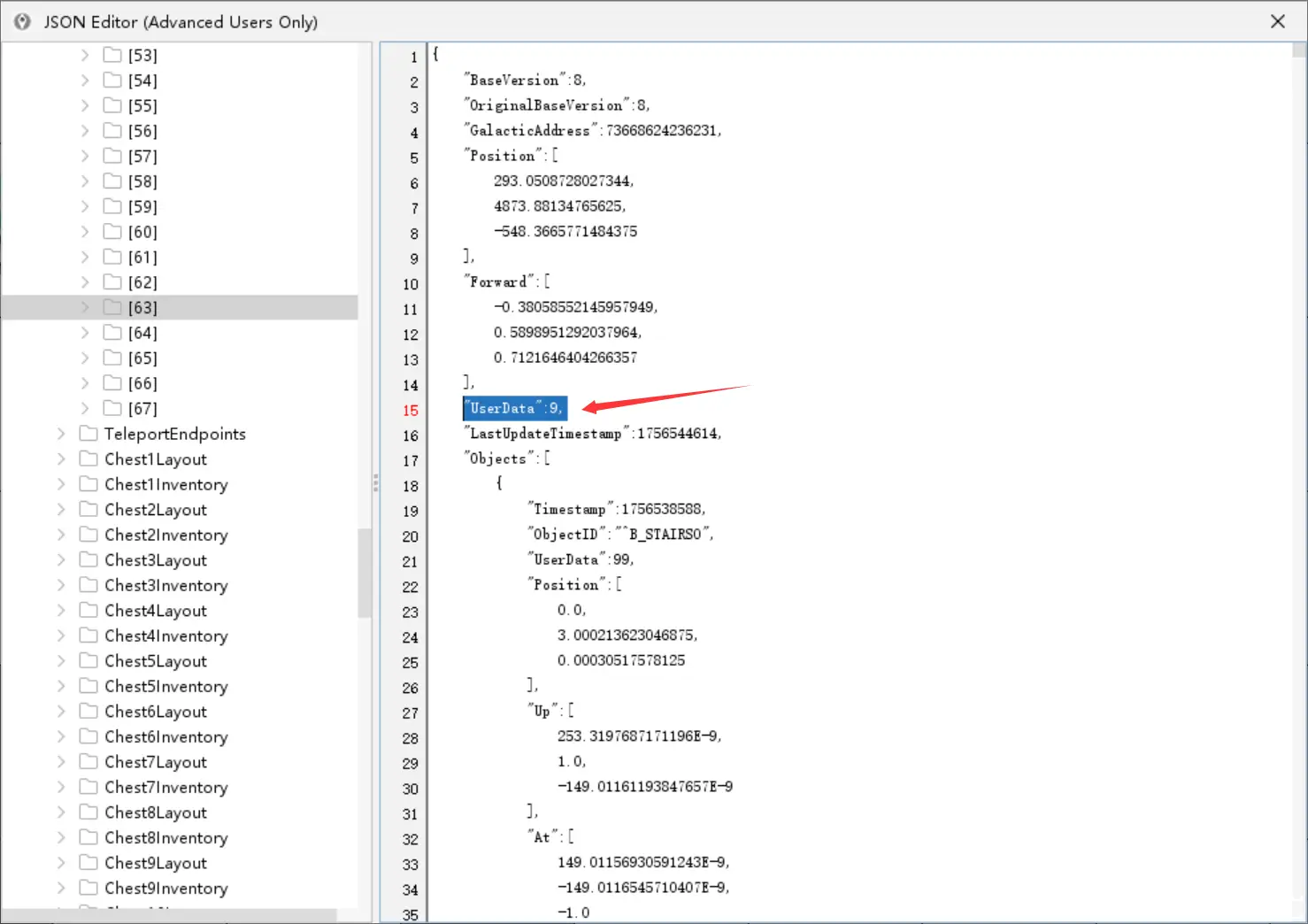The width and height of the screenshot is (1308, 924).
Task: Click the tree panel horizontal scrollbar
Action: tap(169, 915)
